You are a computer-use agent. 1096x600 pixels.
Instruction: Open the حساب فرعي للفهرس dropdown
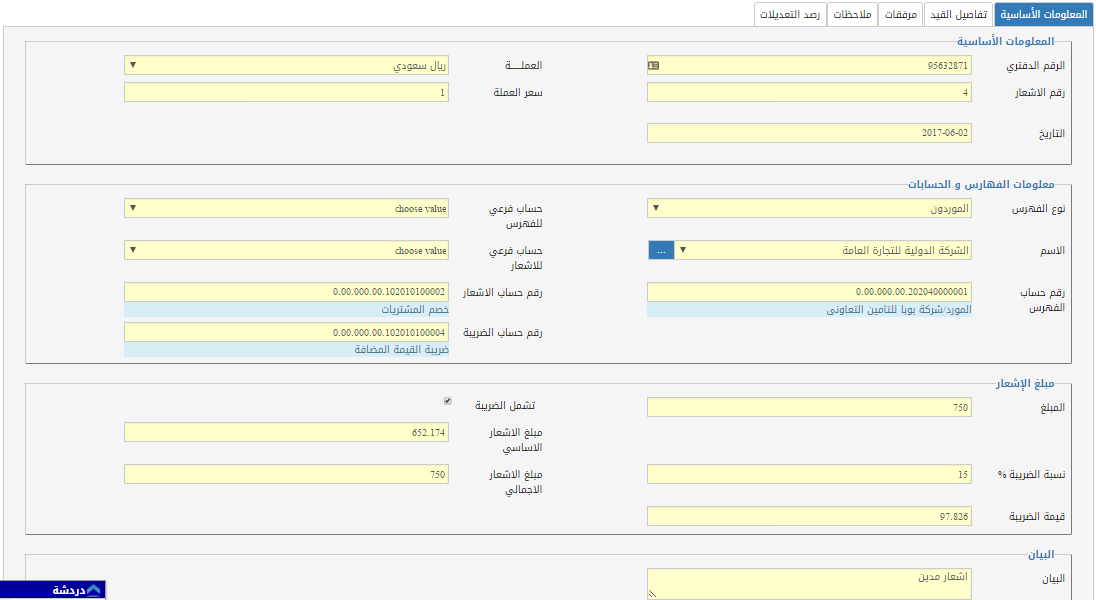(x=286, y=208)
